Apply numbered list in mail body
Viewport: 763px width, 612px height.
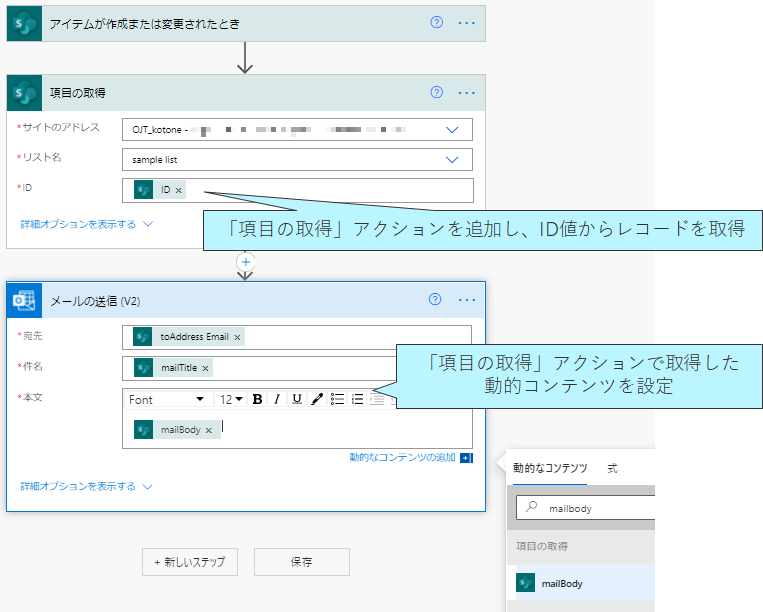point(357,399)
